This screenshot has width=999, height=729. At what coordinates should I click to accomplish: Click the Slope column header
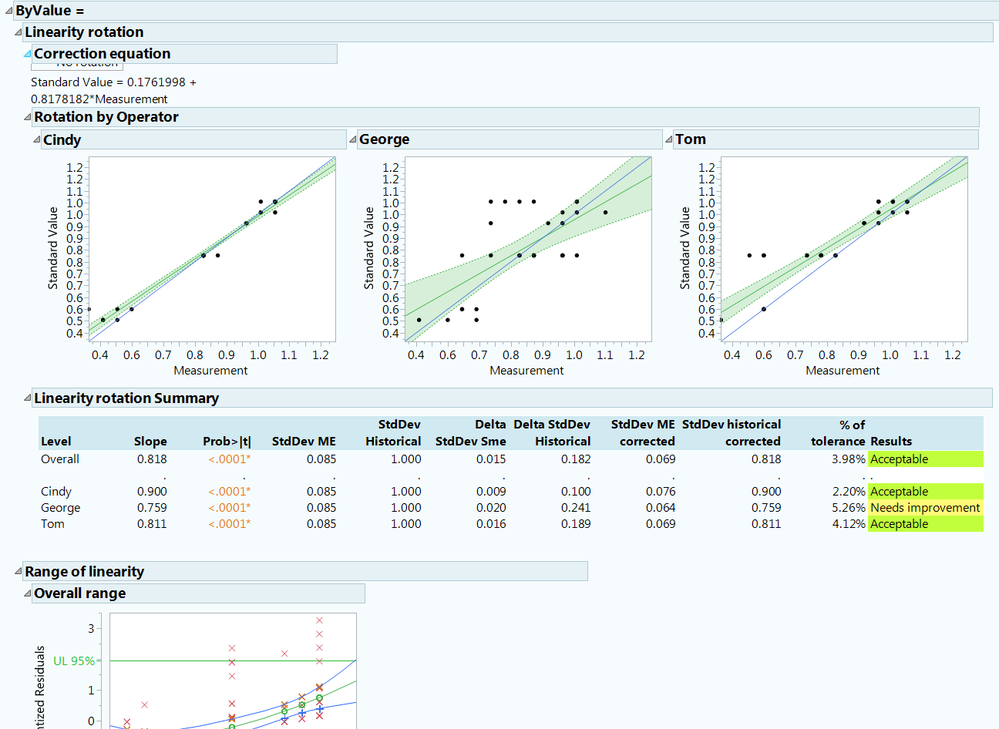150,441
